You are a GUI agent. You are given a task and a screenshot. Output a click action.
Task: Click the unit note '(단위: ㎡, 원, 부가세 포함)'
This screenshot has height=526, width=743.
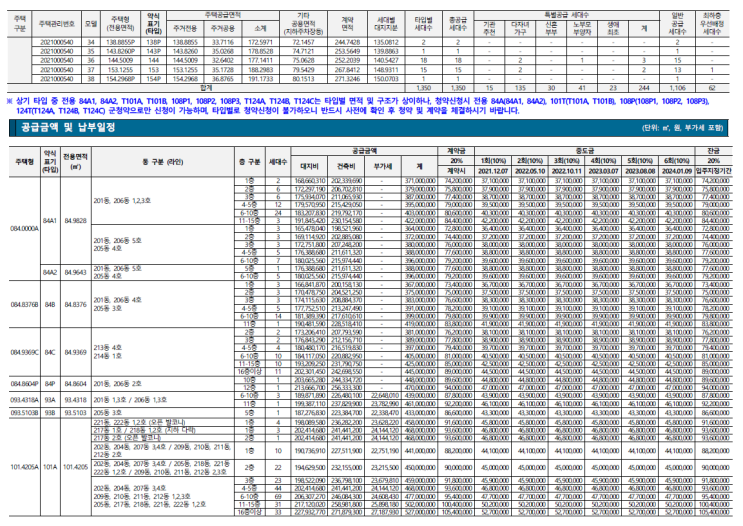[x=682, y=128]
